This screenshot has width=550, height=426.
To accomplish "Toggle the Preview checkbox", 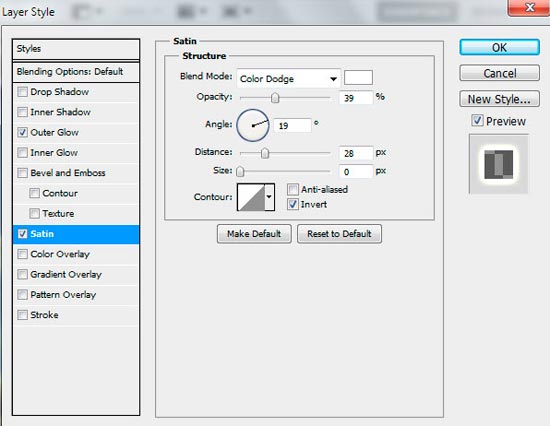I will click(x=477, y=121).
